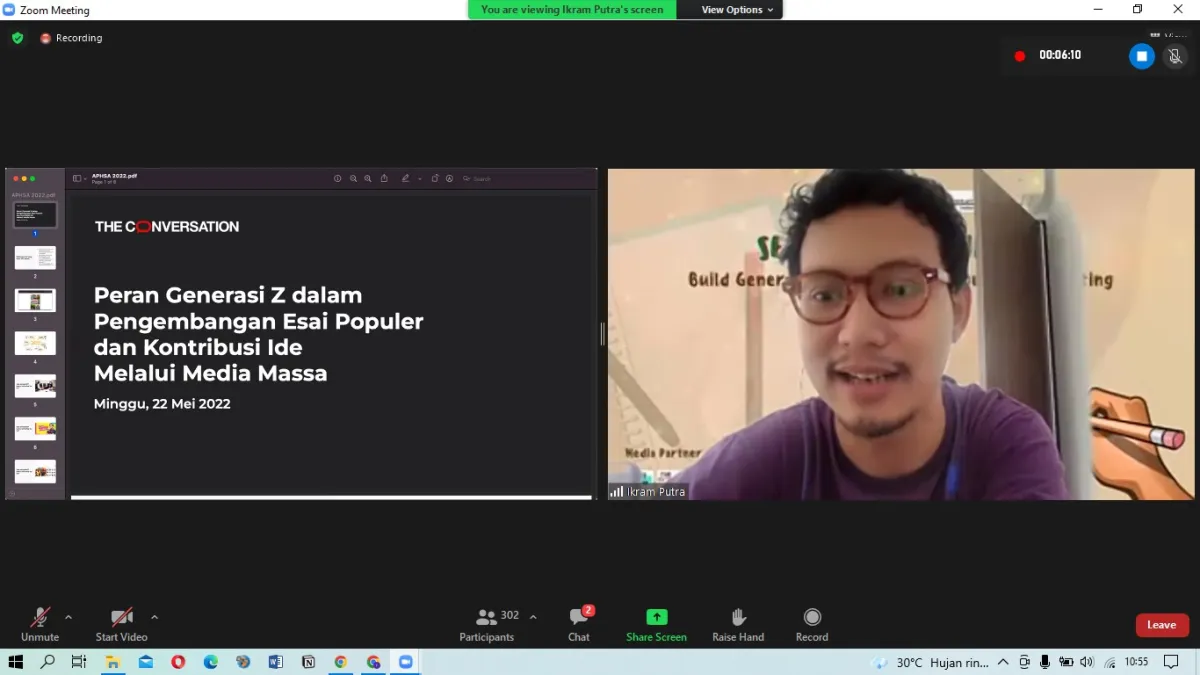Select page 3 thumbnail in the PDF sidebar

(35, 299)
